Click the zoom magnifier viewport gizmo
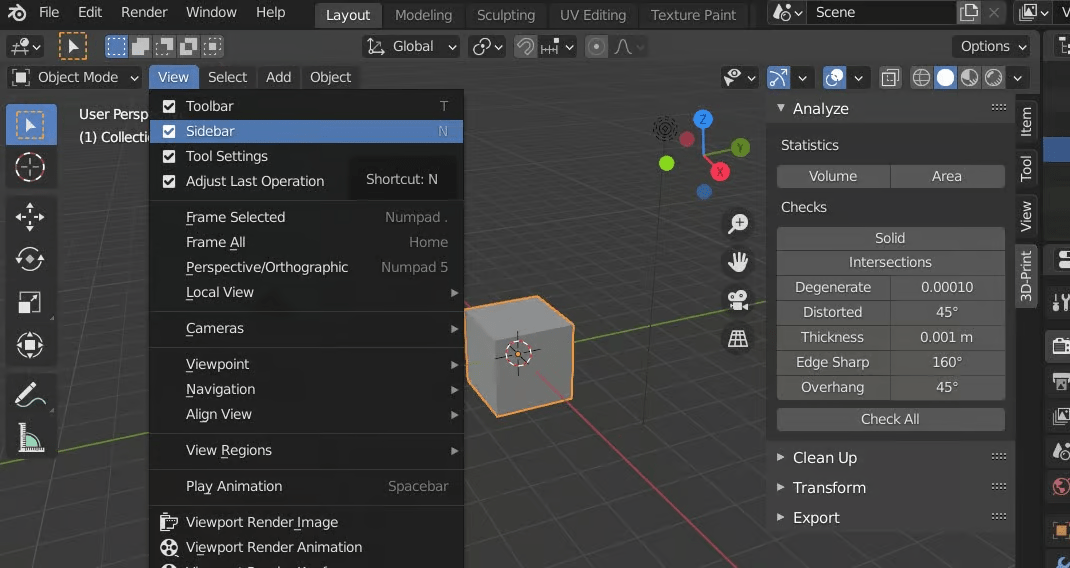Screen dimensions: 1070x568 (738, 224)
